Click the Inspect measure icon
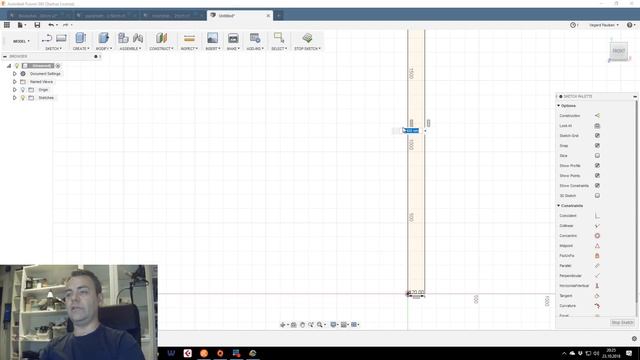 click(189, 38)
